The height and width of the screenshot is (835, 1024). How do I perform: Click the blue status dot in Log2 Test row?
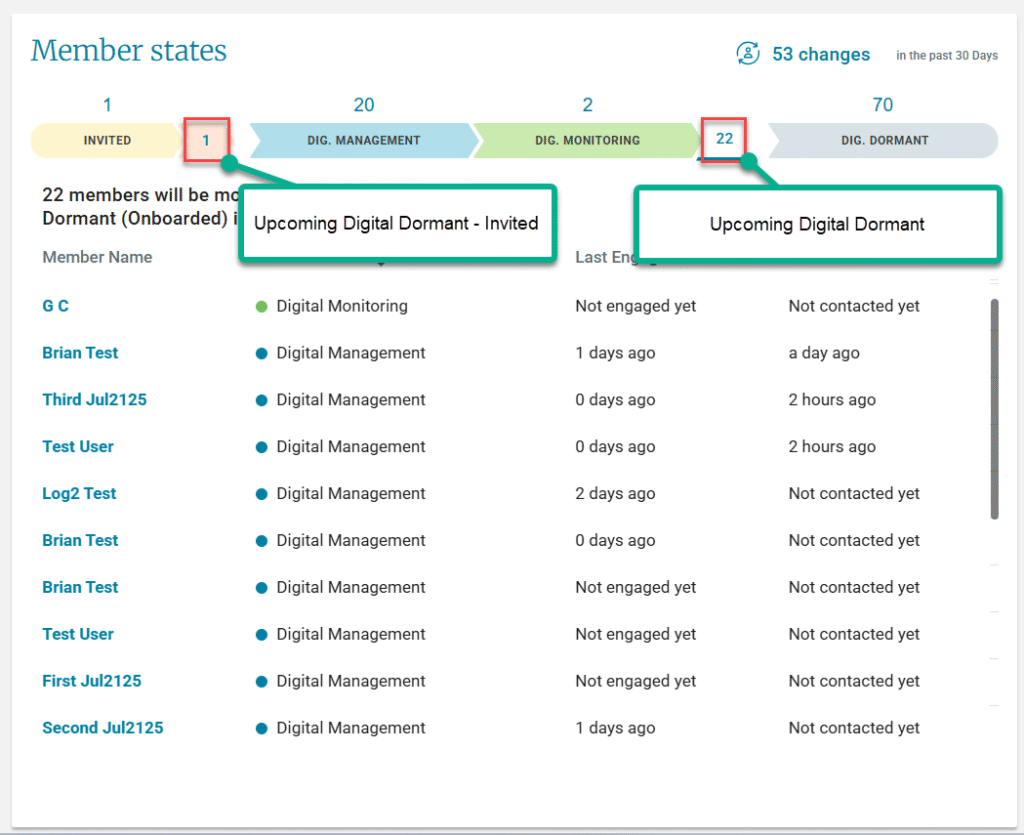coord(262,494)
